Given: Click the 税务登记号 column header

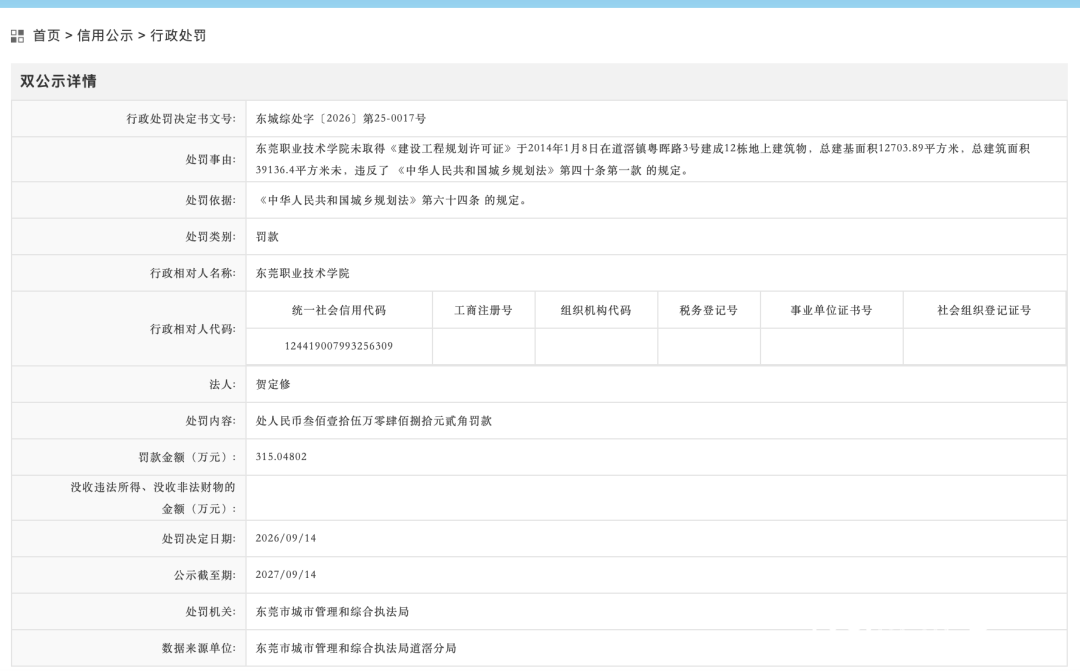Looking at the screenshot, I should [x=709, y=310].
